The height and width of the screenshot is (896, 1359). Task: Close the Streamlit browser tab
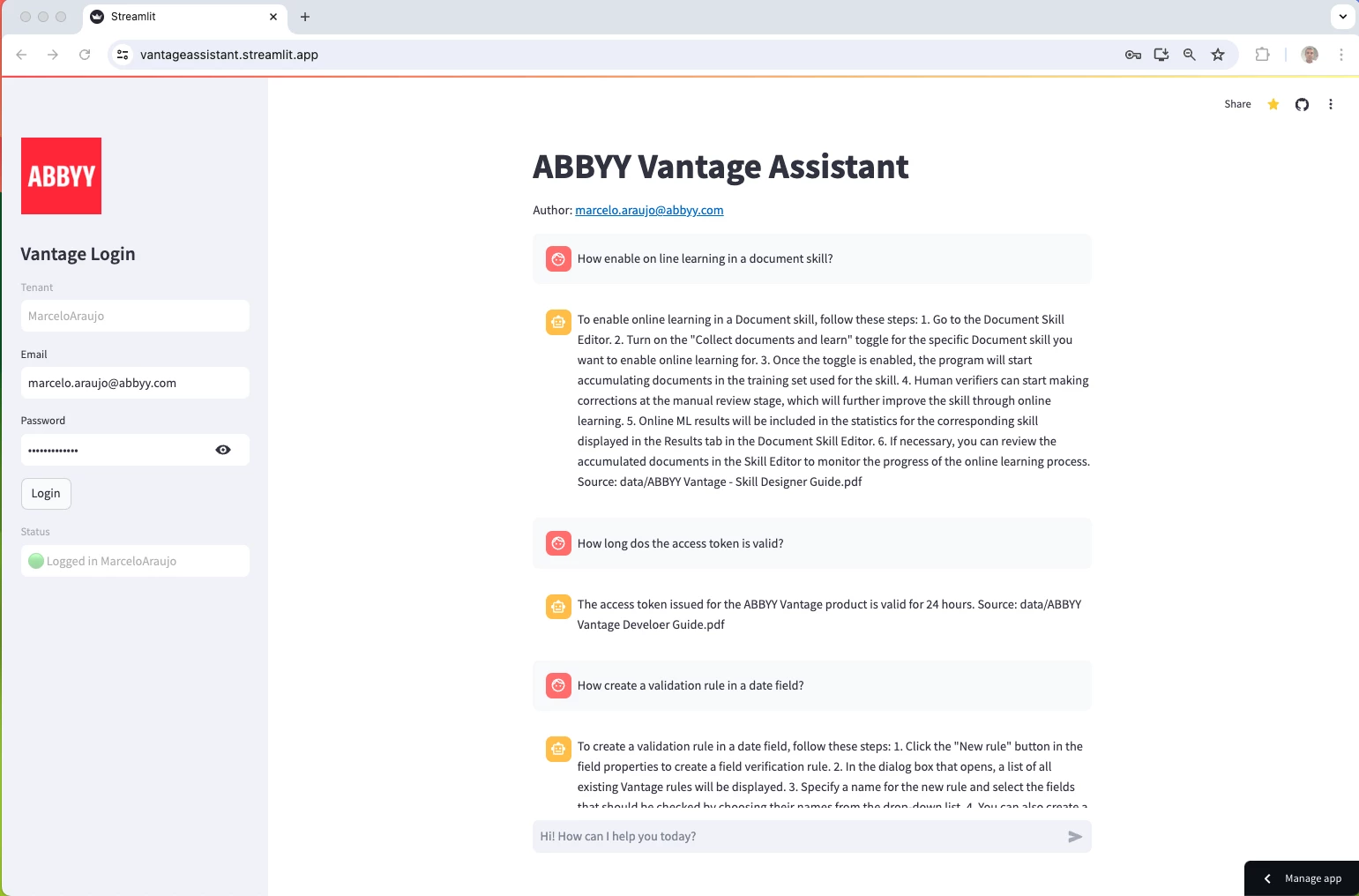[273, 17]
